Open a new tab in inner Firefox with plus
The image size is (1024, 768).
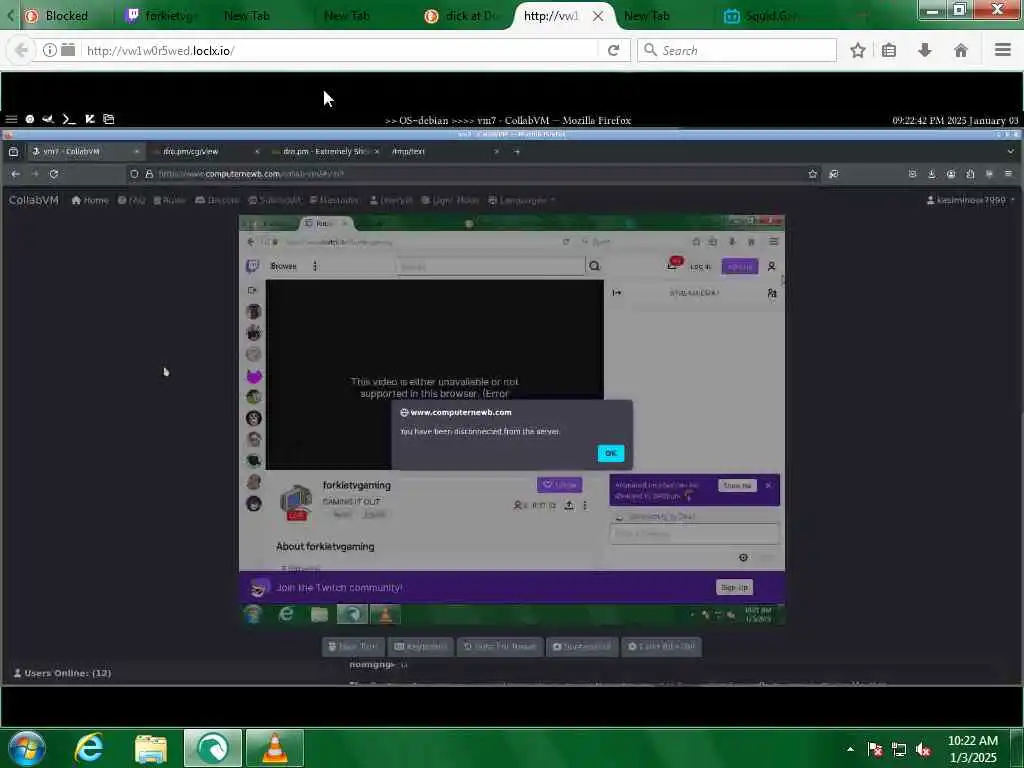(517, 152)
